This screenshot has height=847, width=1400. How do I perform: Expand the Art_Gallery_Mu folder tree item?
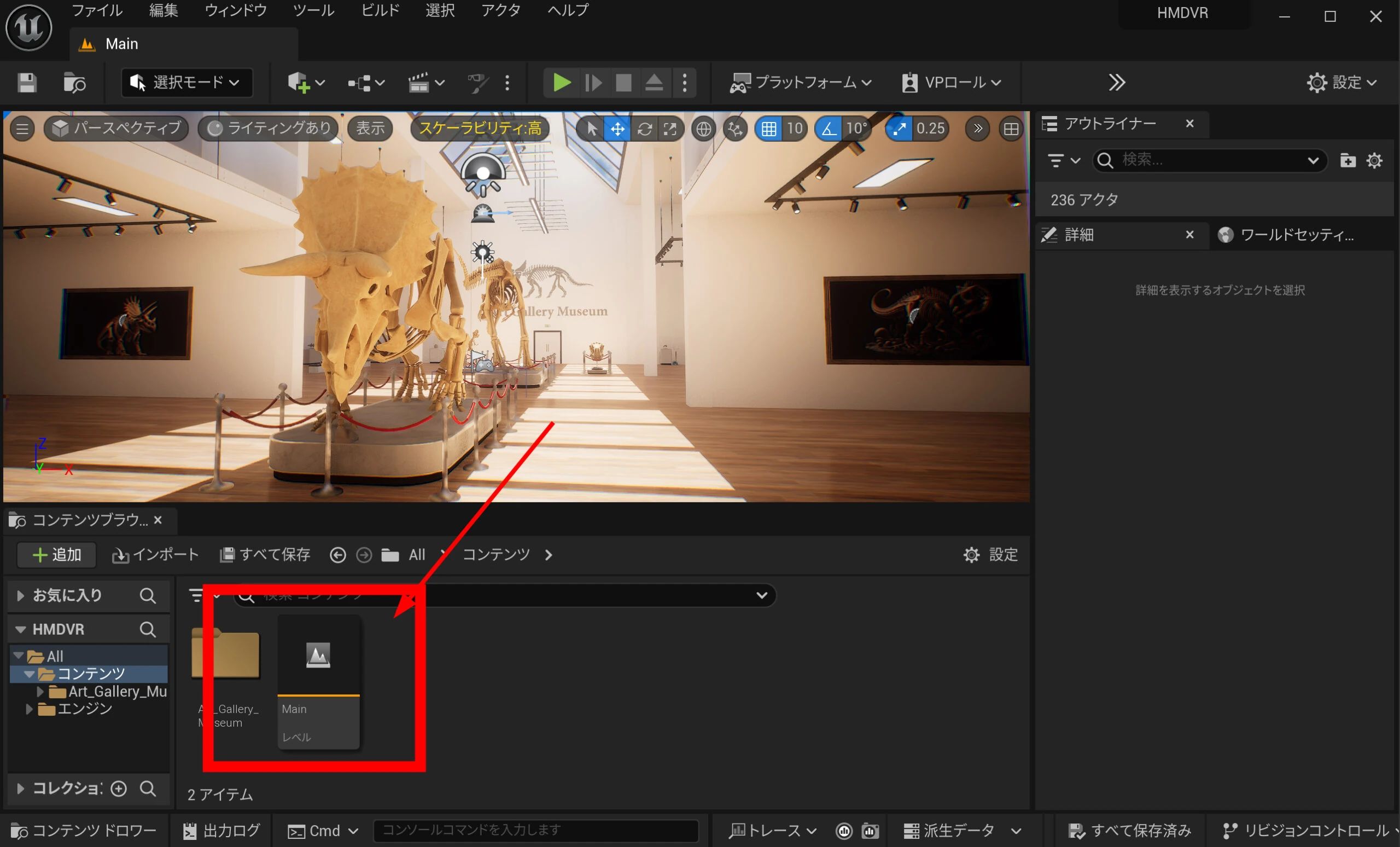40,692
